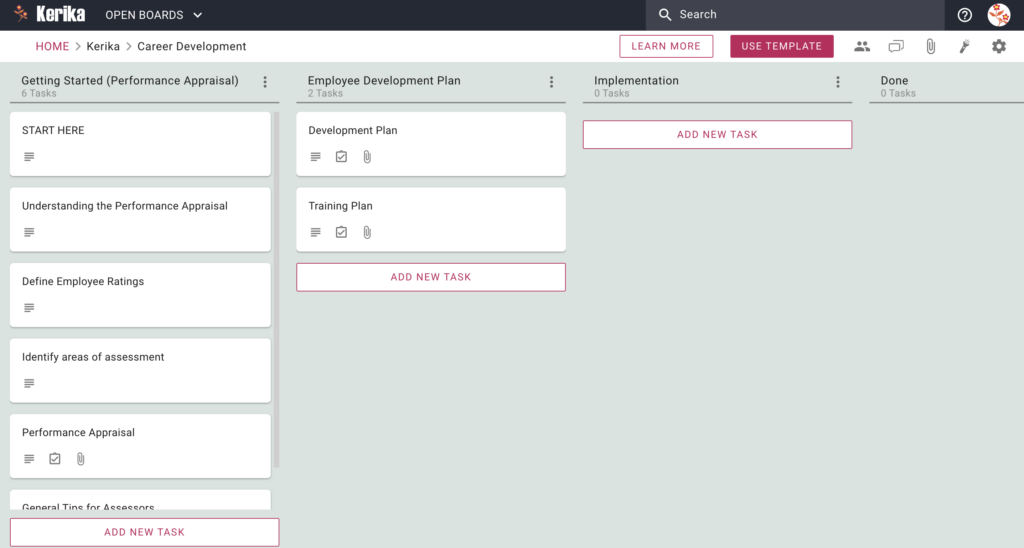1024x548 pixels.
Task: Open Implementation column options menu
Action: (x=838, y=82)
